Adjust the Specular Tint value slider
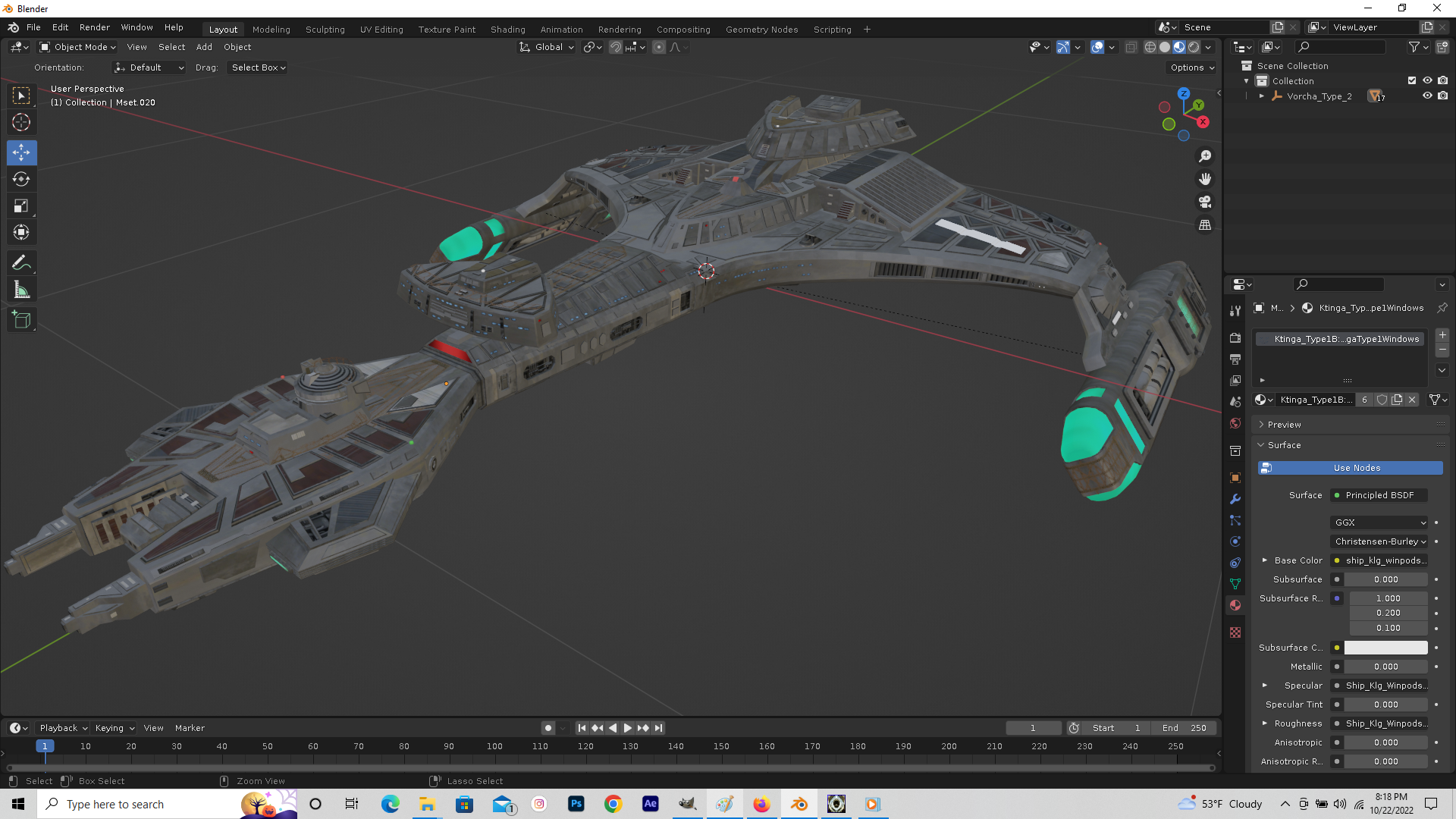Viewport: 1456px width, 819px height. click(x=1385, y=704)
